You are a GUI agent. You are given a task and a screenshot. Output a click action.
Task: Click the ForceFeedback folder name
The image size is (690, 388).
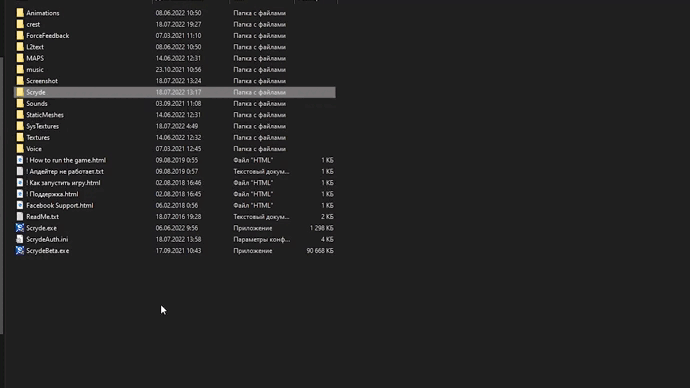pos(48,36)
